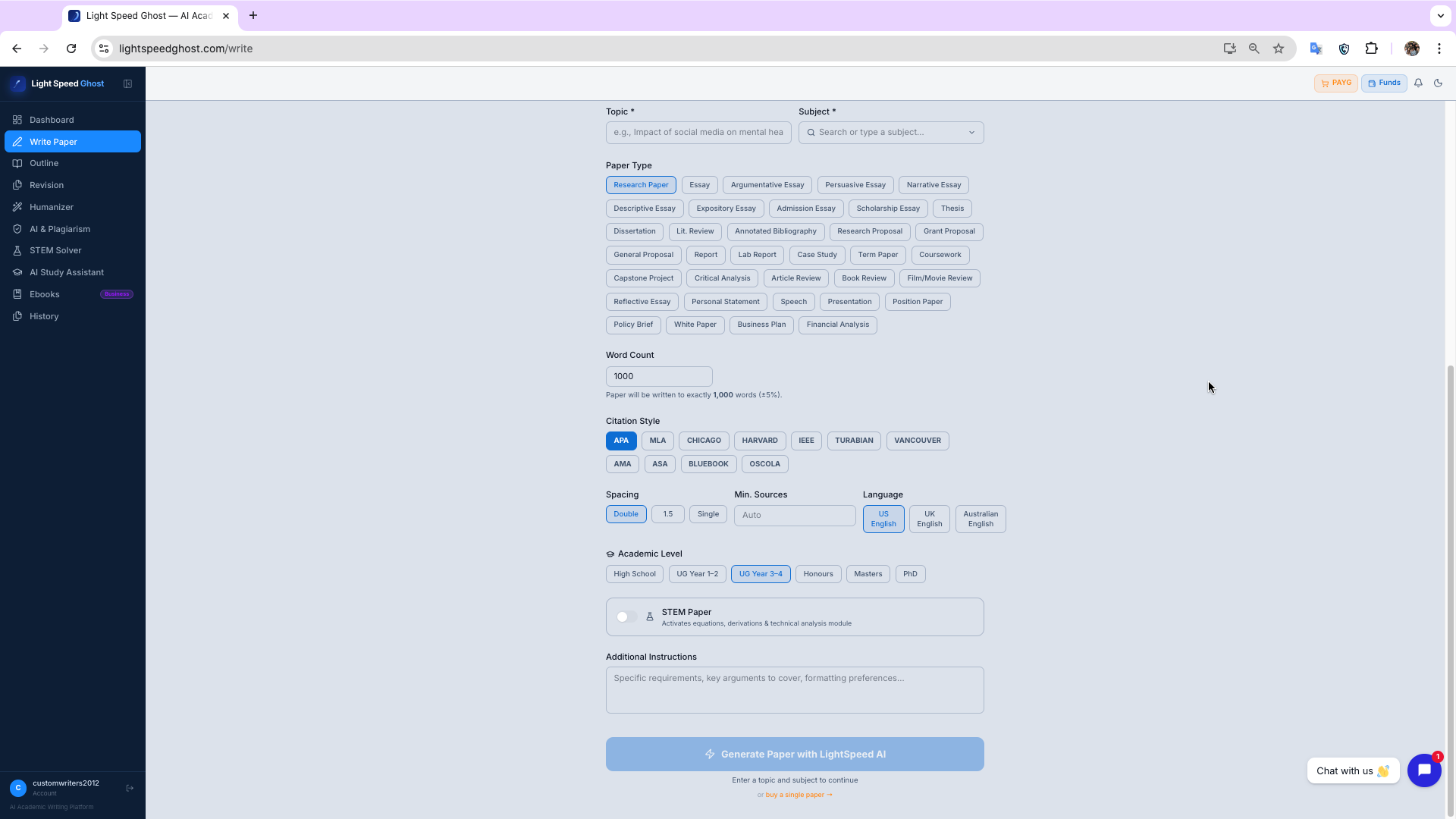
Task: Choose Single spacing
Action: [708, 514]
